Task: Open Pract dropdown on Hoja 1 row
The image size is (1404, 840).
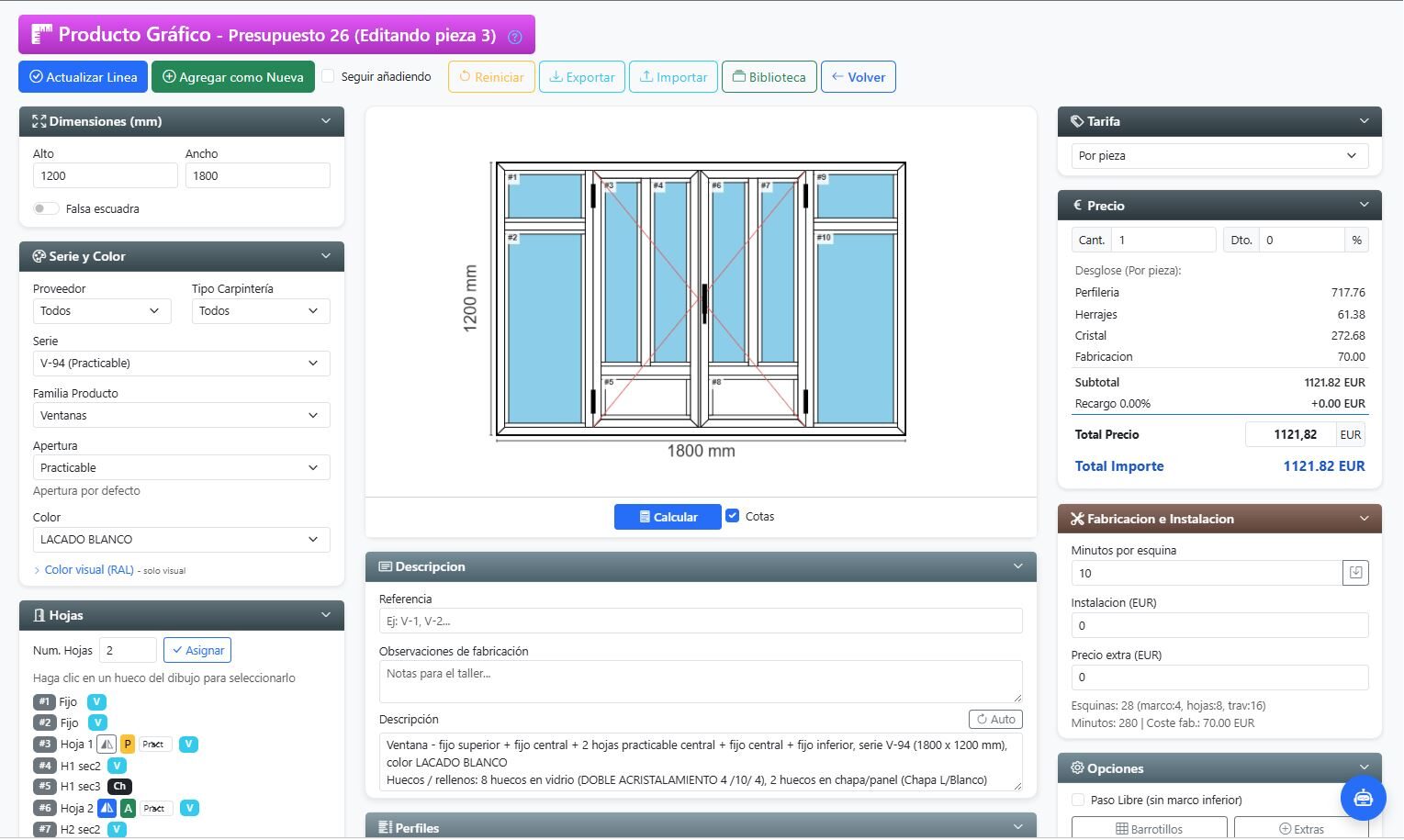Action: pyautogui.click(x=155, y=745)
